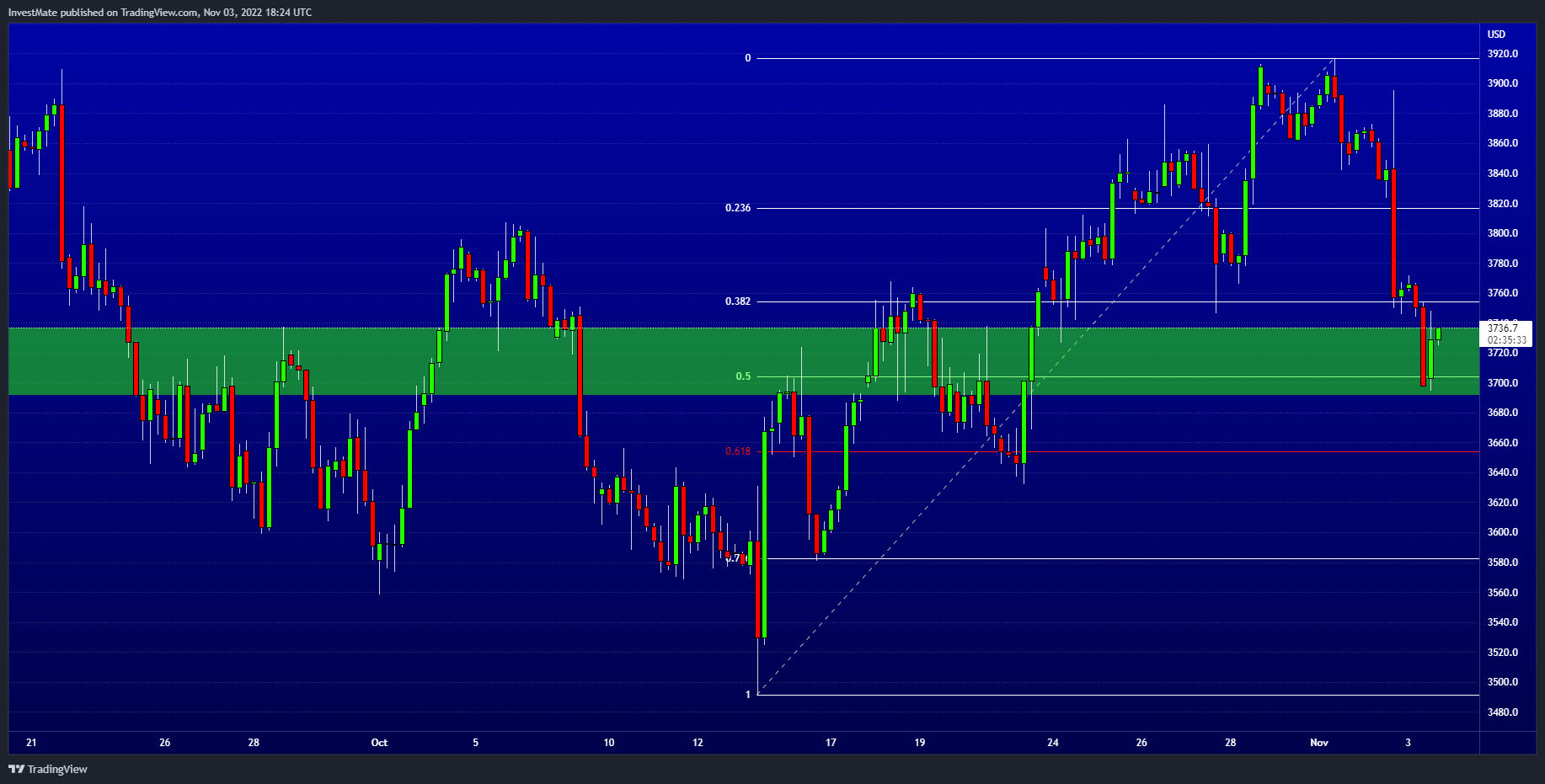
Task: Click the 3500.0 price axis label
Action: (1503, 682)
